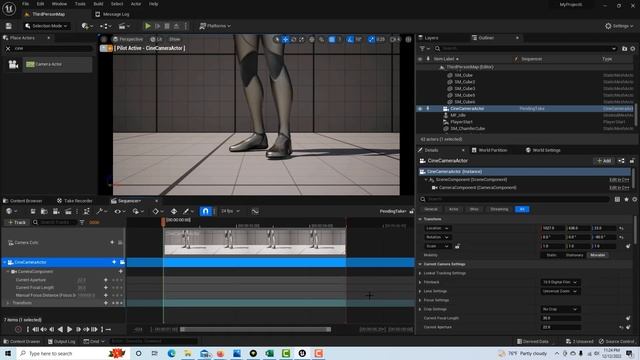Switch to the World Partition tab
This screenshot has width=640, height=360.
(x=489, y=150)
